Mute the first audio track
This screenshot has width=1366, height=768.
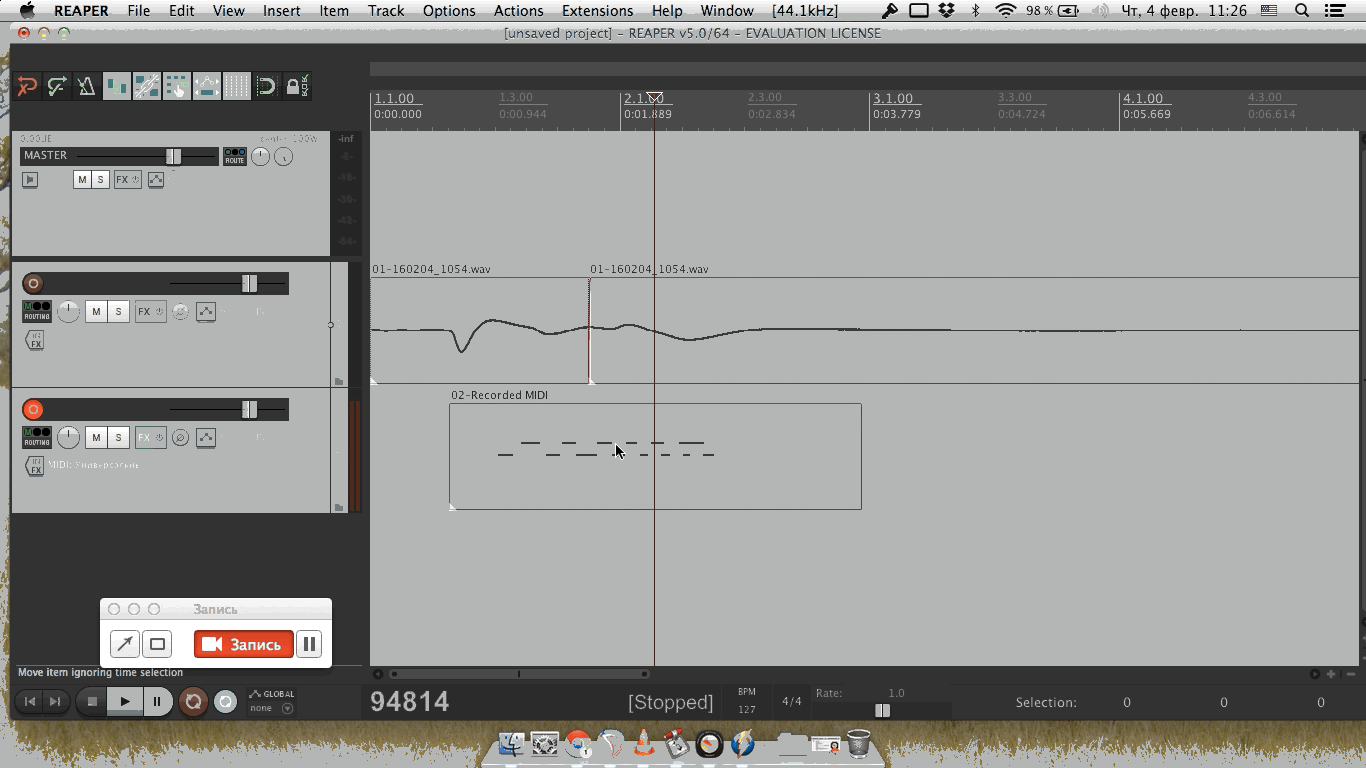pos(96,311)
